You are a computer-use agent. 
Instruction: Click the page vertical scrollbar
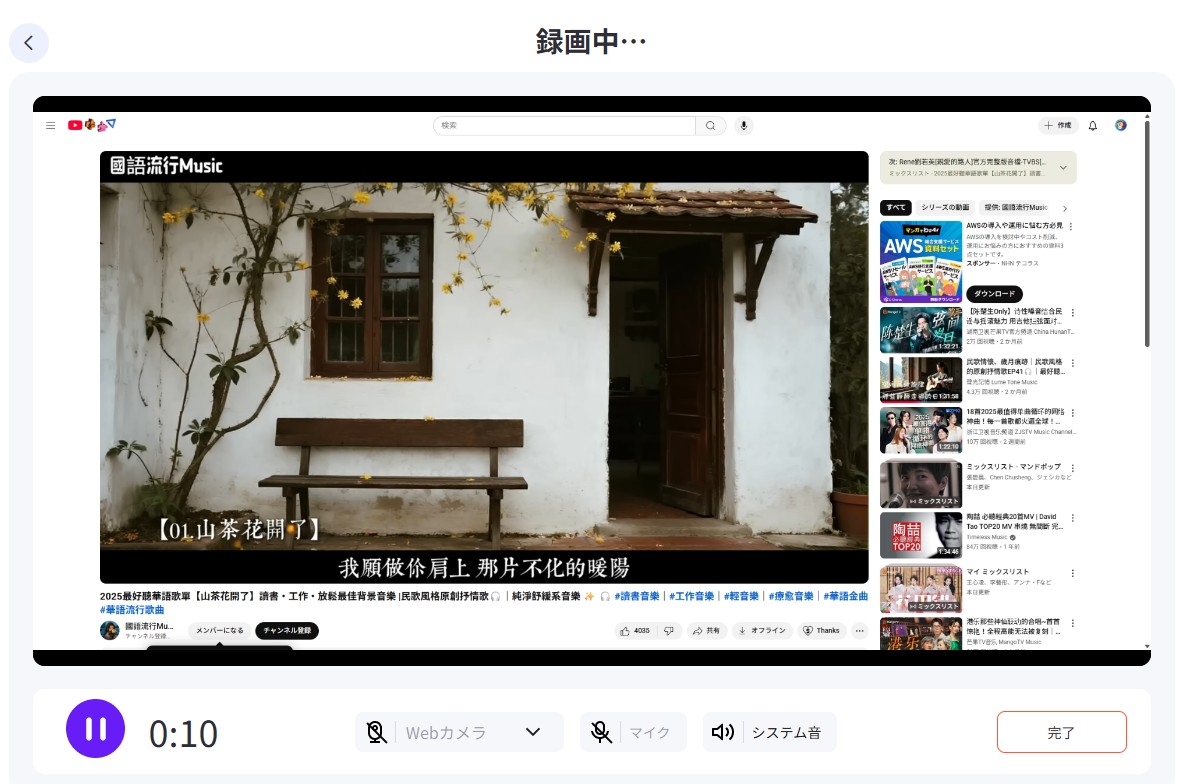click(x=1147, y=232)
